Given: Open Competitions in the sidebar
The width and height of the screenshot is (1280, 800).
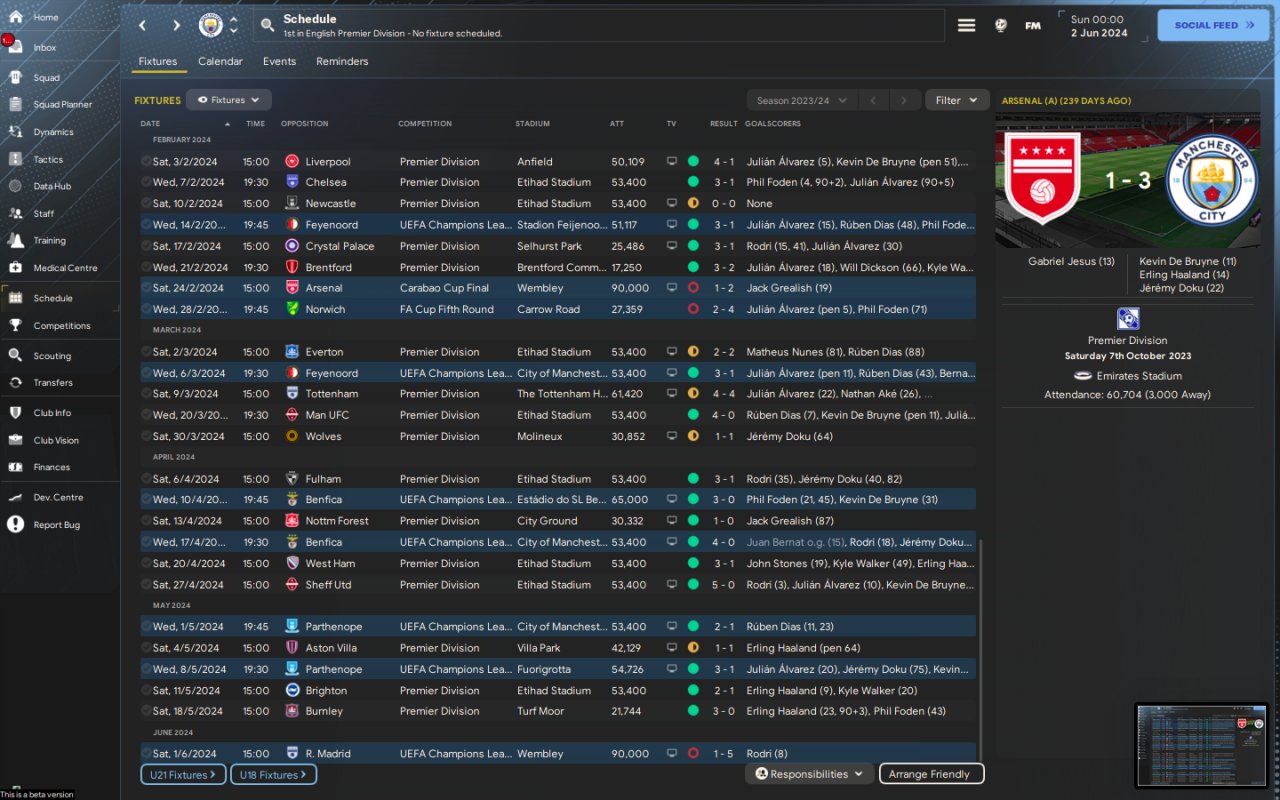Looking at the screenshot, I should [62, 325].
